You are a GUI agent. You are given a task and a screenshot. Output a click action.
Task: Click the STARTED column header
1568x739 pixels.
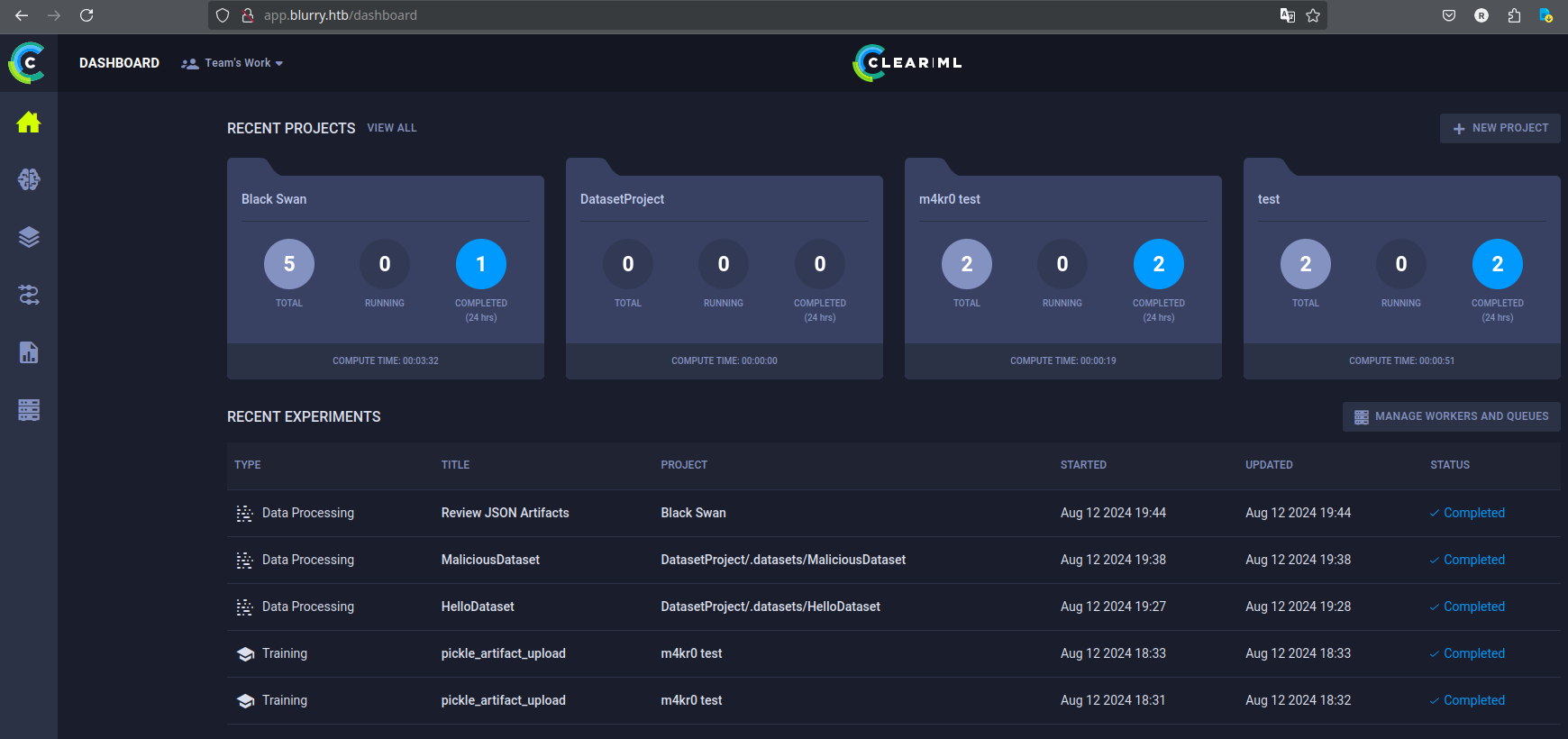[x=1083, y=465]
